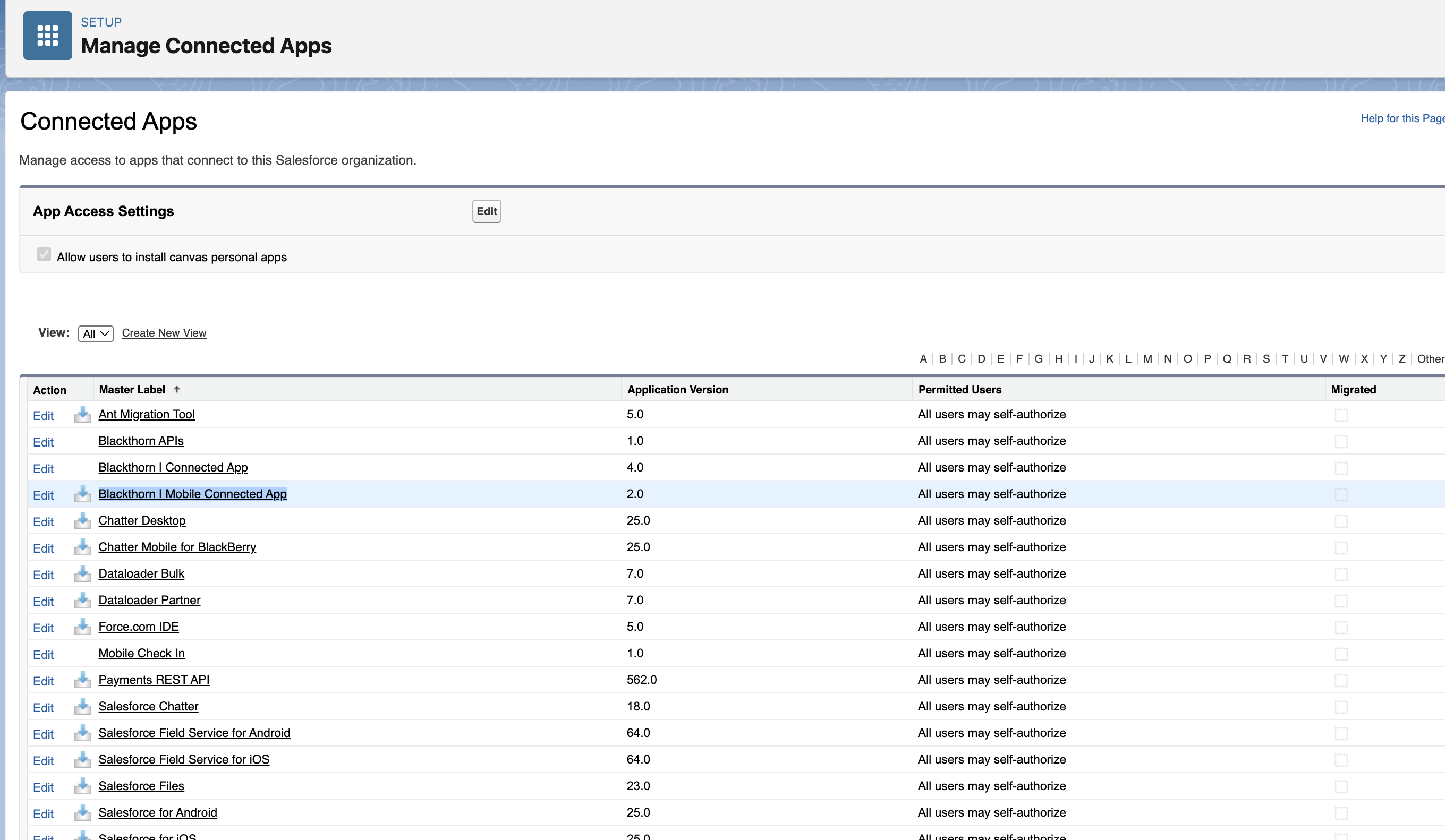The image size is (1445, 840).
Task: Open the Dataloader Partner app link
Action: point(150,600)
